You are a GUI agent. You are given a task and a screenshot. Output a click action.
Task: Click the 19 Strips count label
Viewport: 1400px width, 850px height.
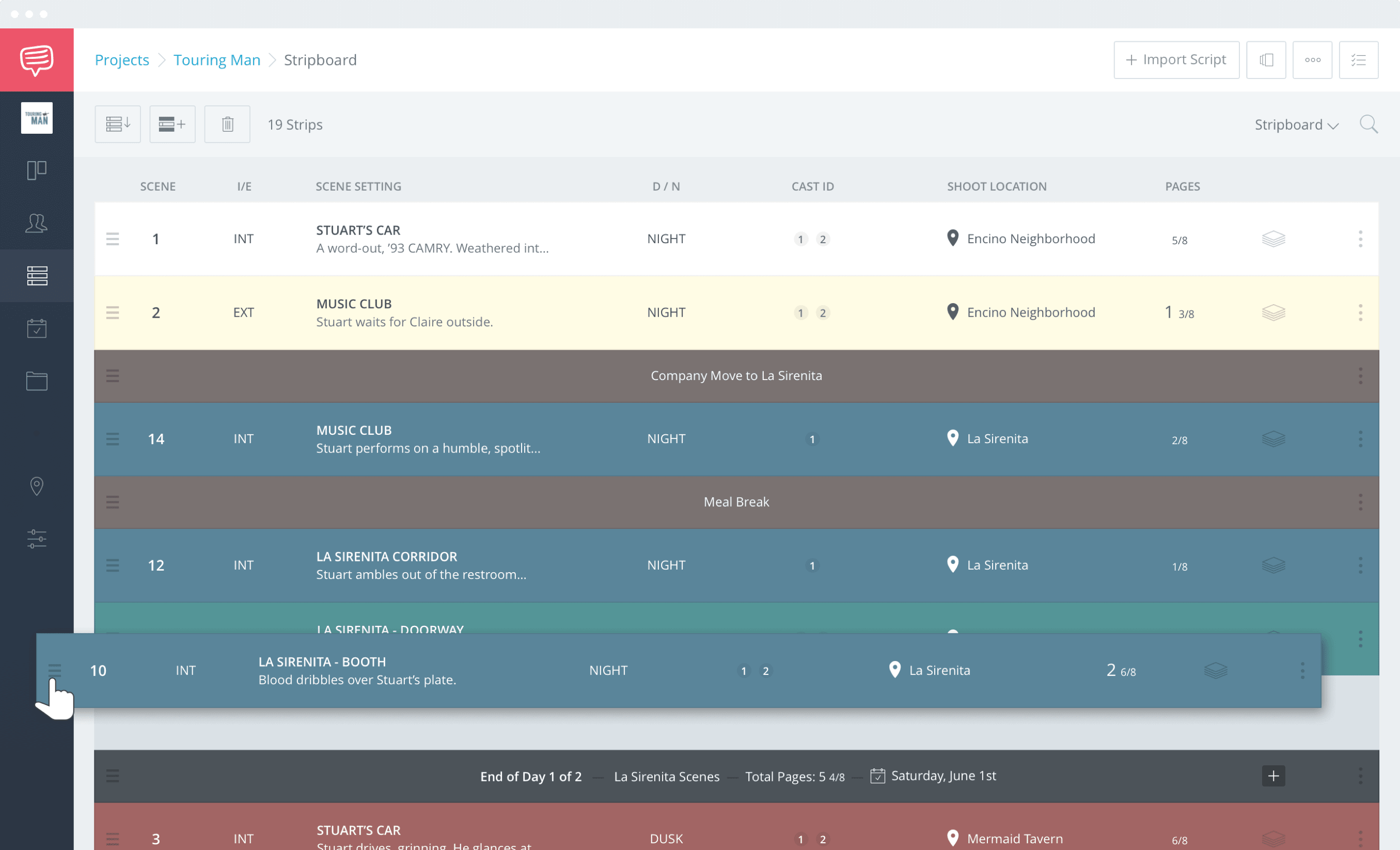(295, 124)
